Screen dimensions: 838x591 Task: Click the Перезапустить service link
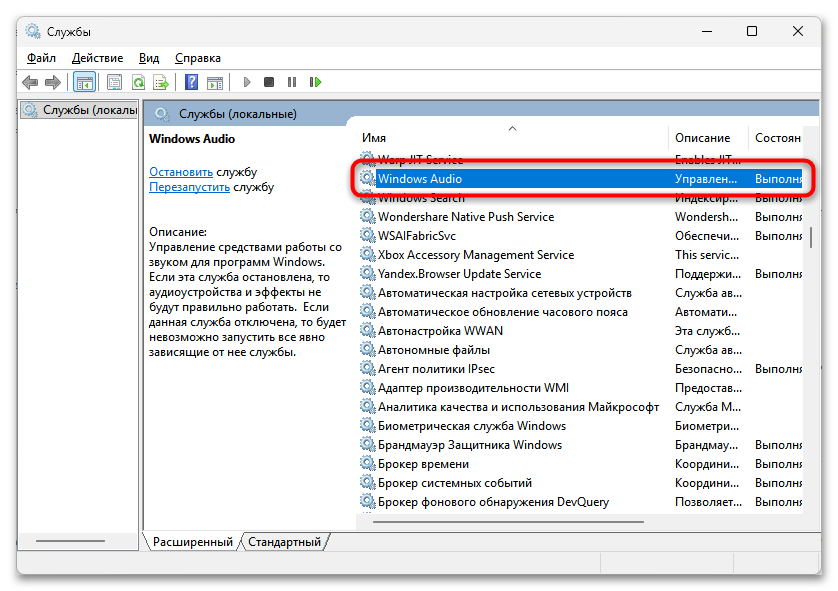[189, 187]
